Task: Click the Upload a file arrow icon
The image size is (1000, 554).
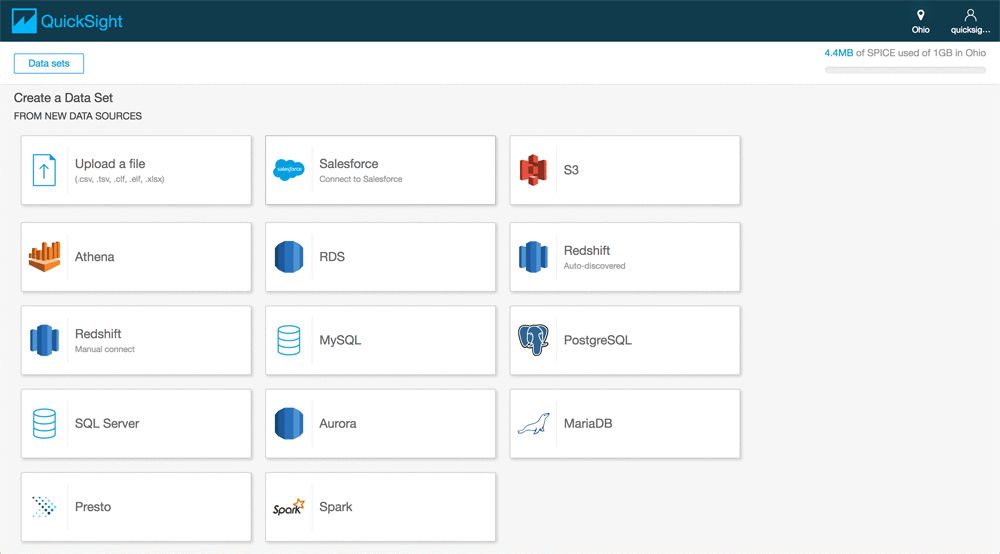Action: click(44, 170)
